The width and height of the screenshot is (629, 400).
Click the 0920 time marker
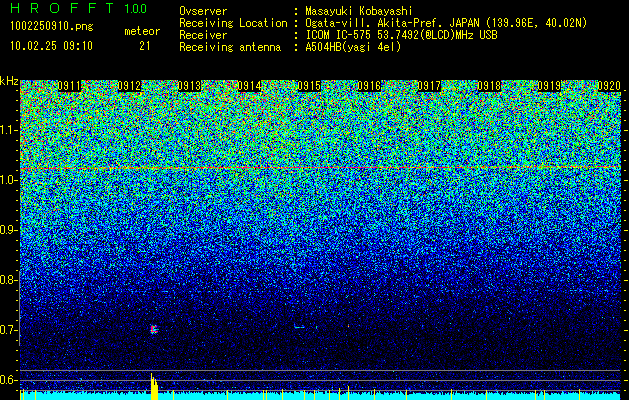click(x=609, y=86)
